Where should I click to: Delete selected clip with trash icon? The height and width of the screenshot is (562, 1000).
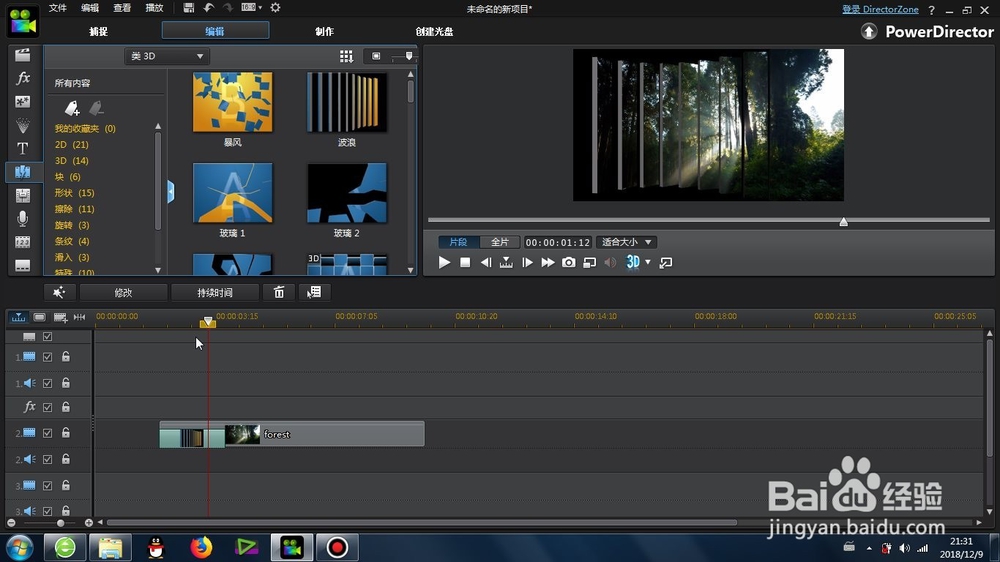[x=279, y=292]
